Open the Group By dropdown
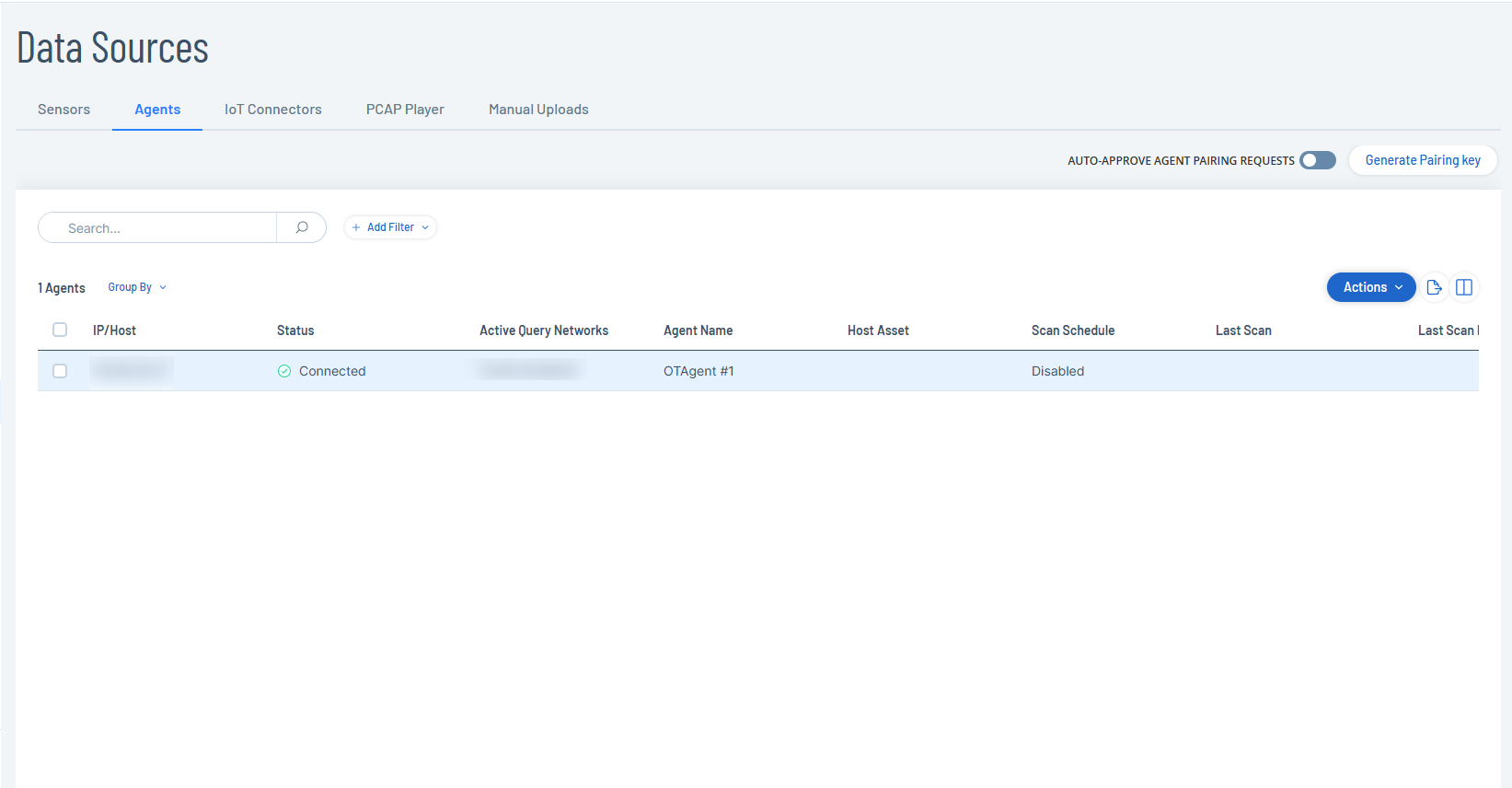The height and width of the screenshot is (788, 1512). [x=137, y=287]
